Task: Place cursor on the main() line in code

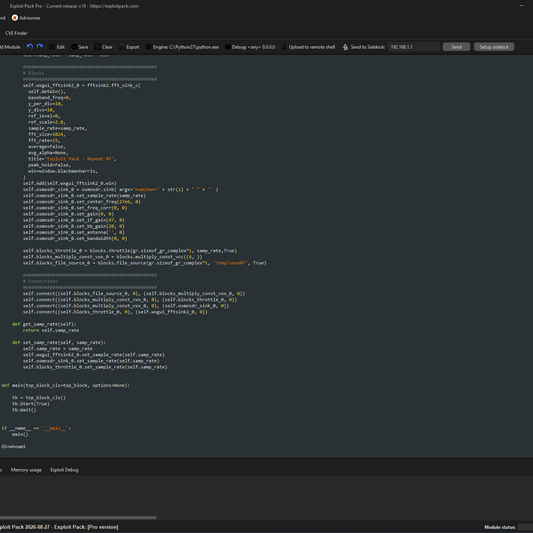Action: click(20, 434)
